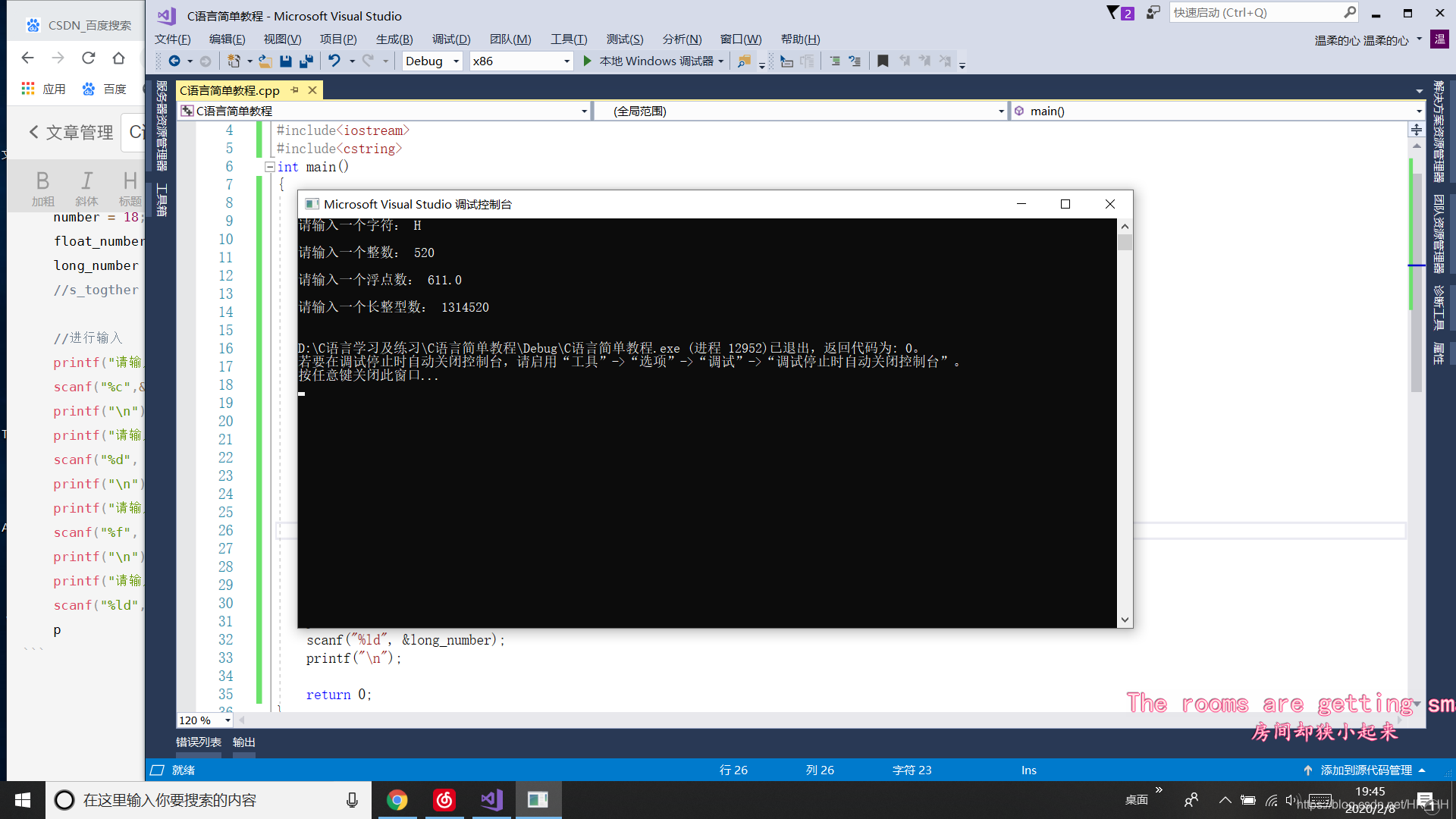Viewport: 1456px width, 819px height.
Task: Click the split editor icon above scrollbar
Action: point(1417,130)
